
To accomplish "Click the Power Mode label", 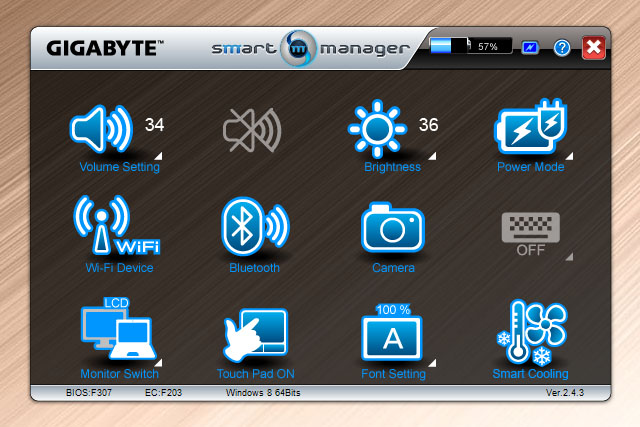I will pos(531,167).
